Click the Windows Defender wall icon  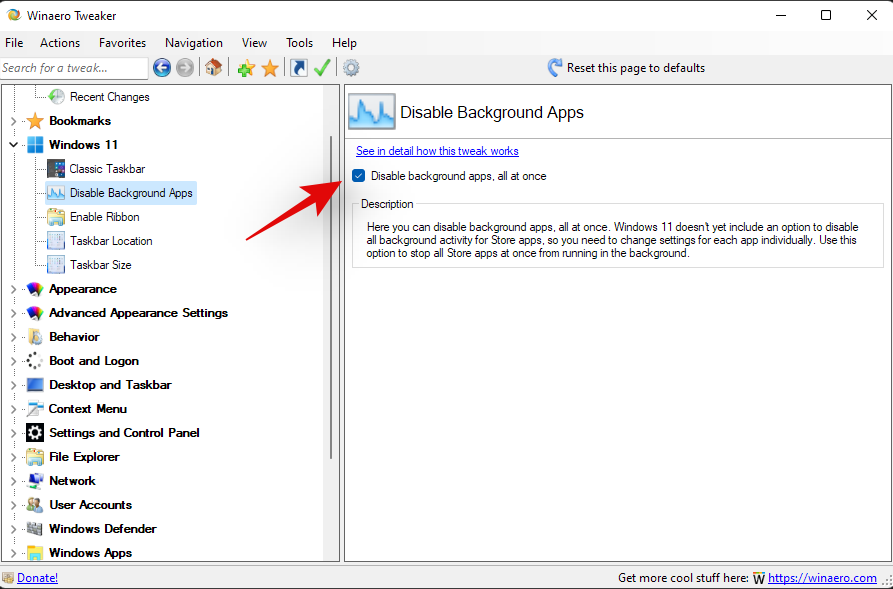[x=35, y=529]
